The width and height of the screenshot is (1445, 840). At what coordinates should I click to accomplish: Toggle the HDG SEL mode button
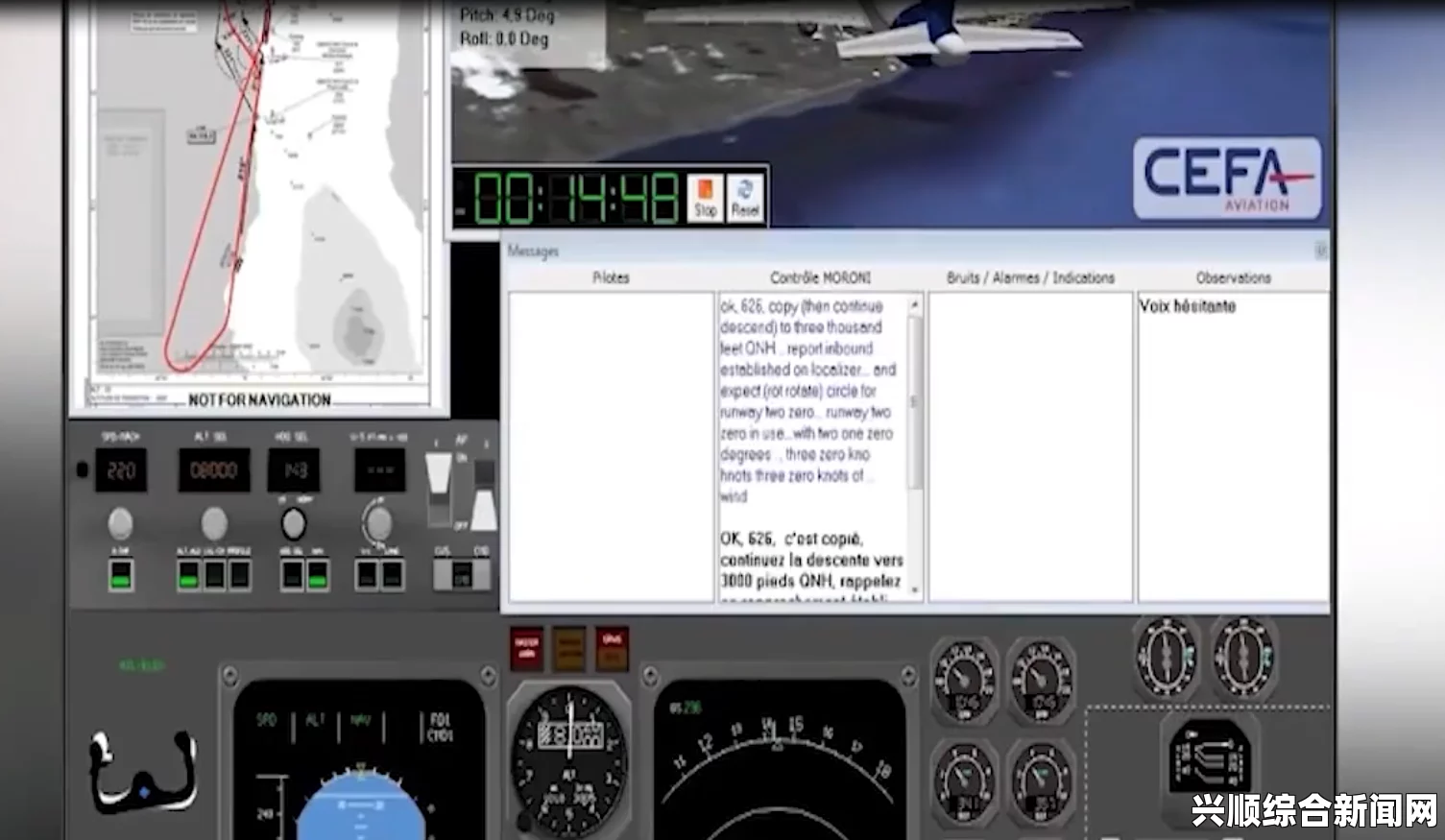tap(292, 575)
